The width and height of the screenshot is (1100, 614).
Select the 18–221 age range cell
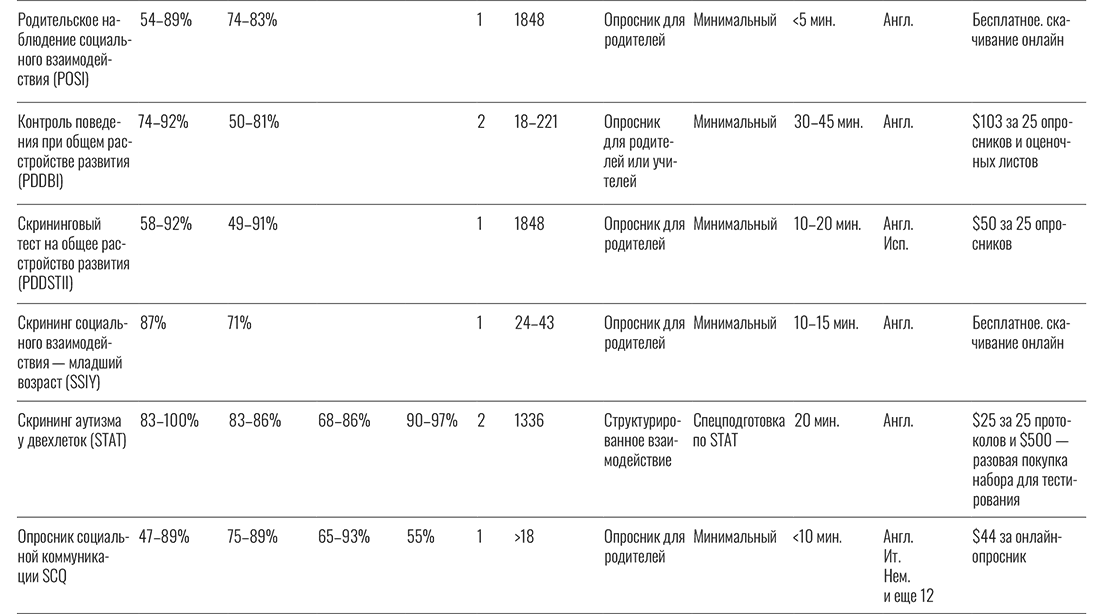(x=536, y=122)
